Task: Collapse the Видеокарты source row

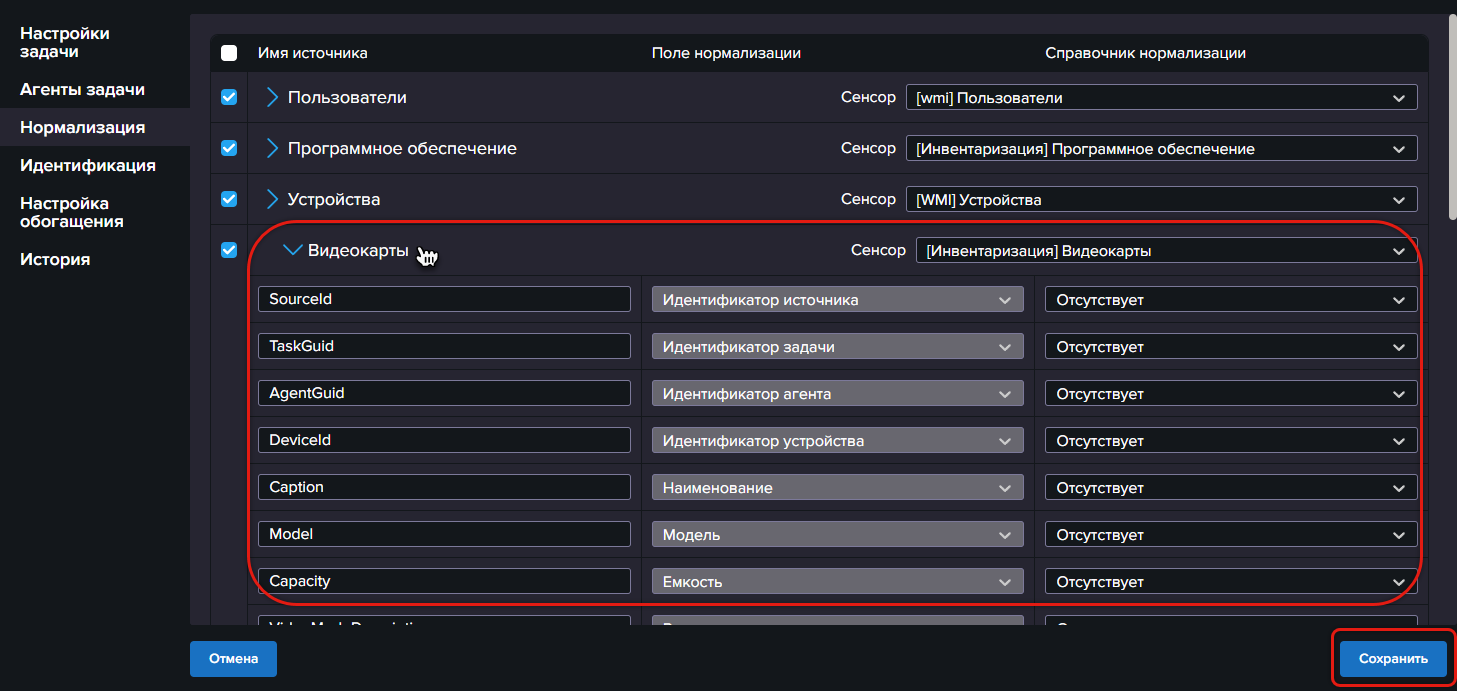Action: 292,251
